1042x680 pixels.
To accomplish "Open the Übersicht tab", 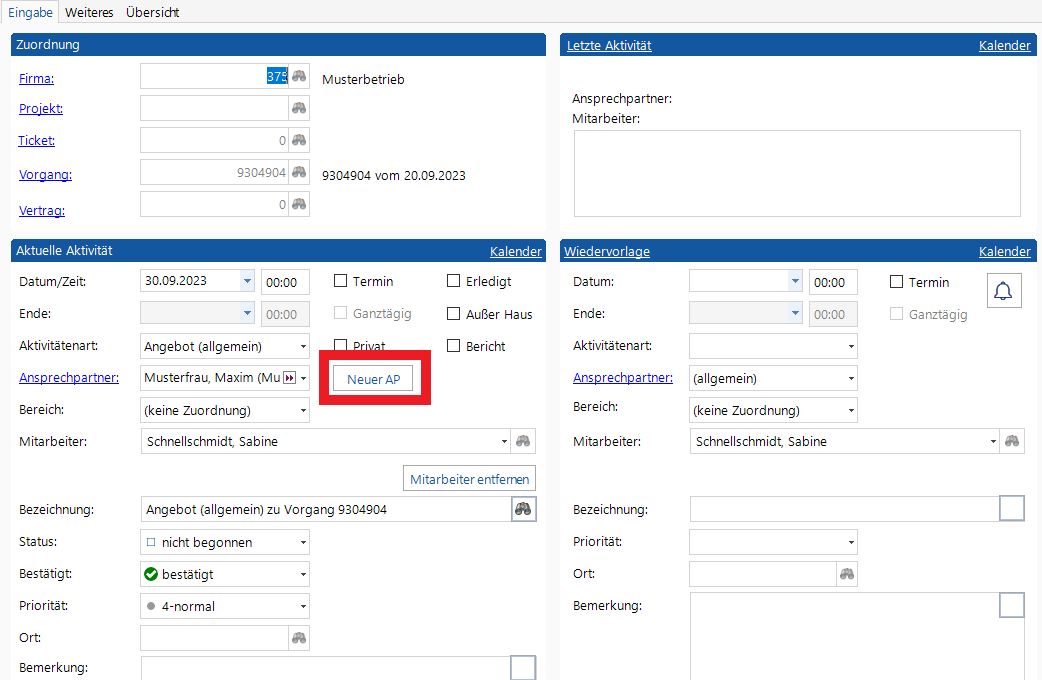I will (x=152, y=12).
